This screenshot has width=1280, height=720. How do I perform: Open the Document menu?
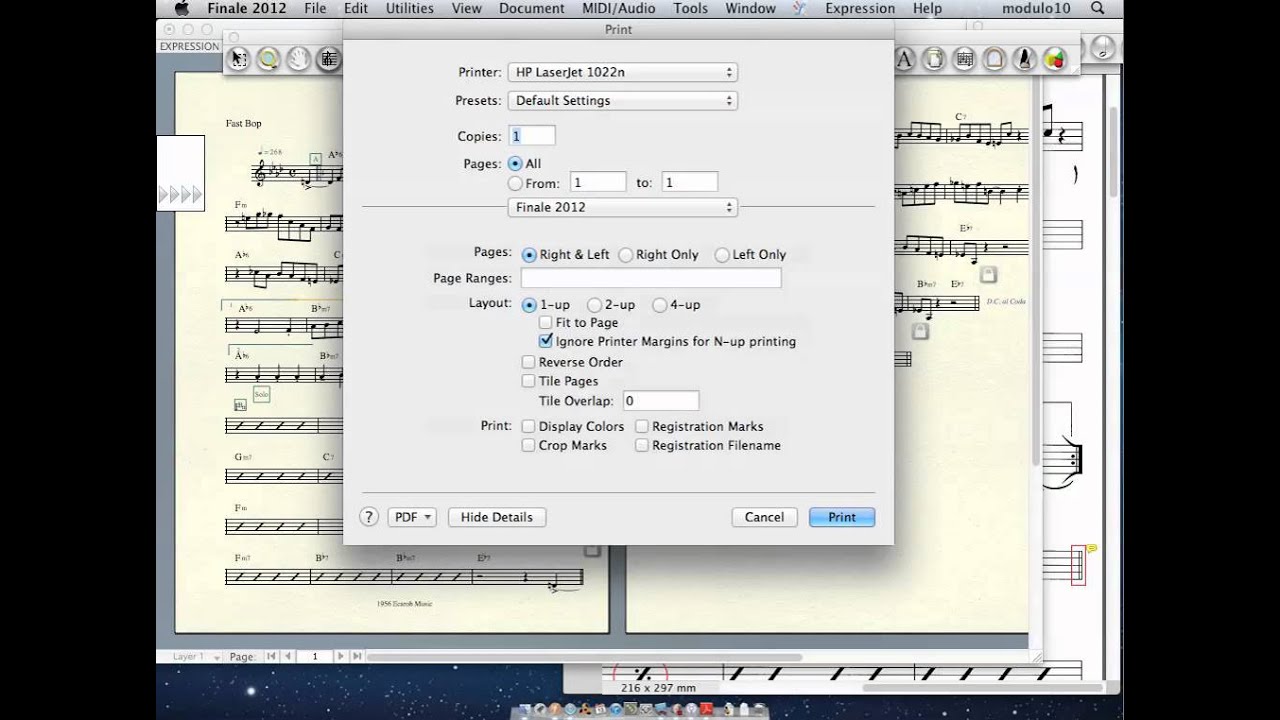pyautogui.click(x=532, y=8)
